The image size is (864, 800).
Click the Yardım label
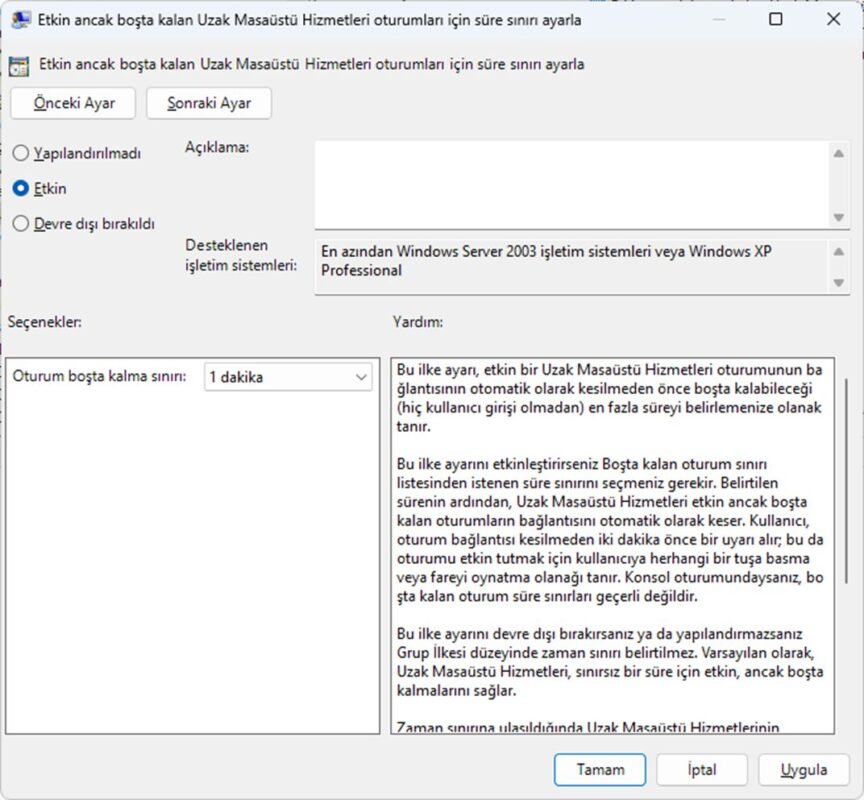418,322
